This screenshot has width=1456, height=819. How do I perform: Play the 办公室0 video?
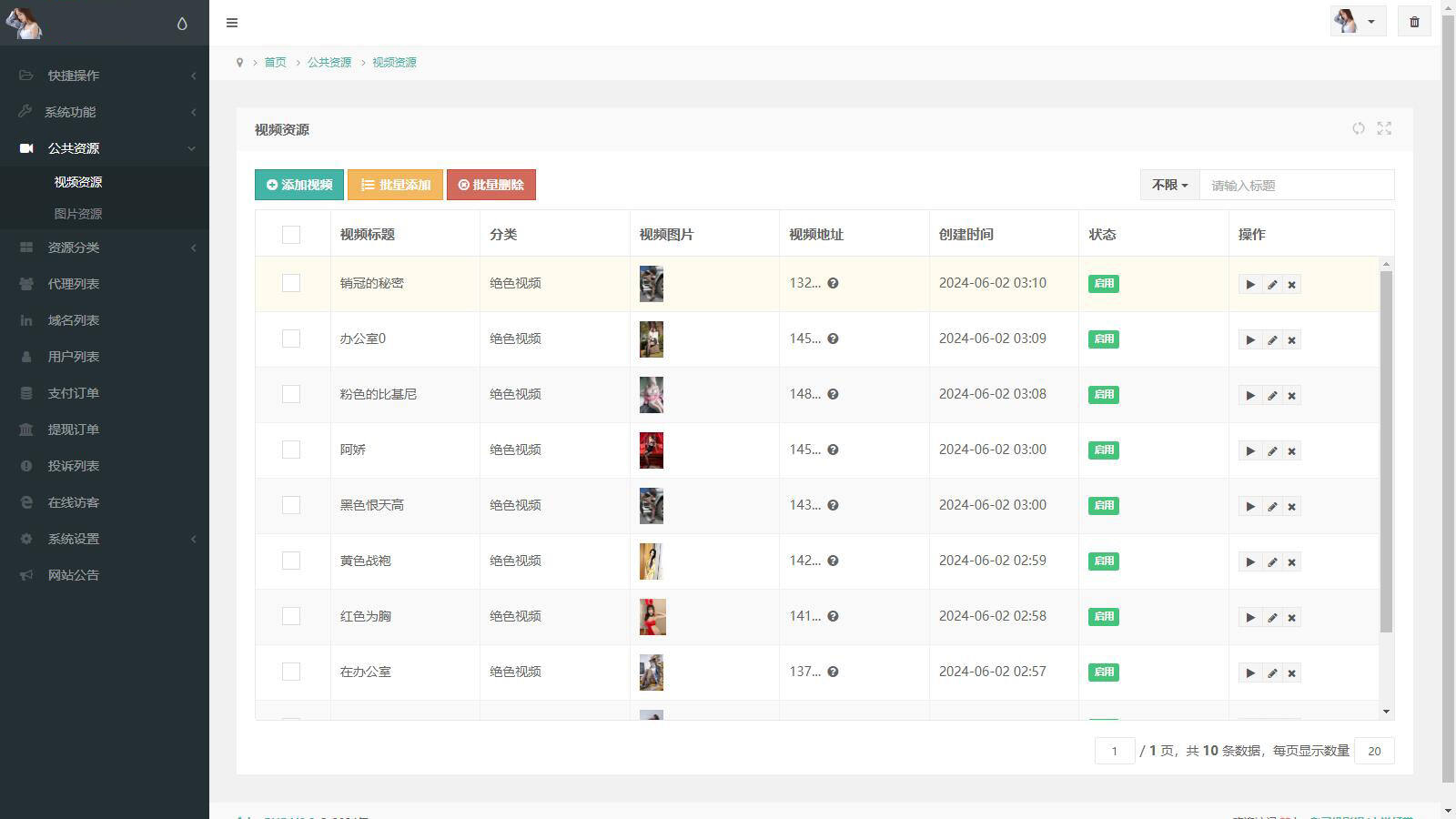click(x=1250, y=340)
